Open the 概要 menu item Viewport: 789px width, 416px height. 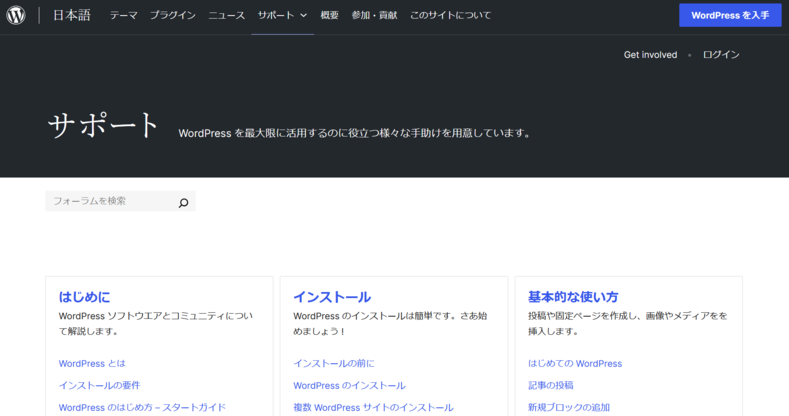(330, 16)
